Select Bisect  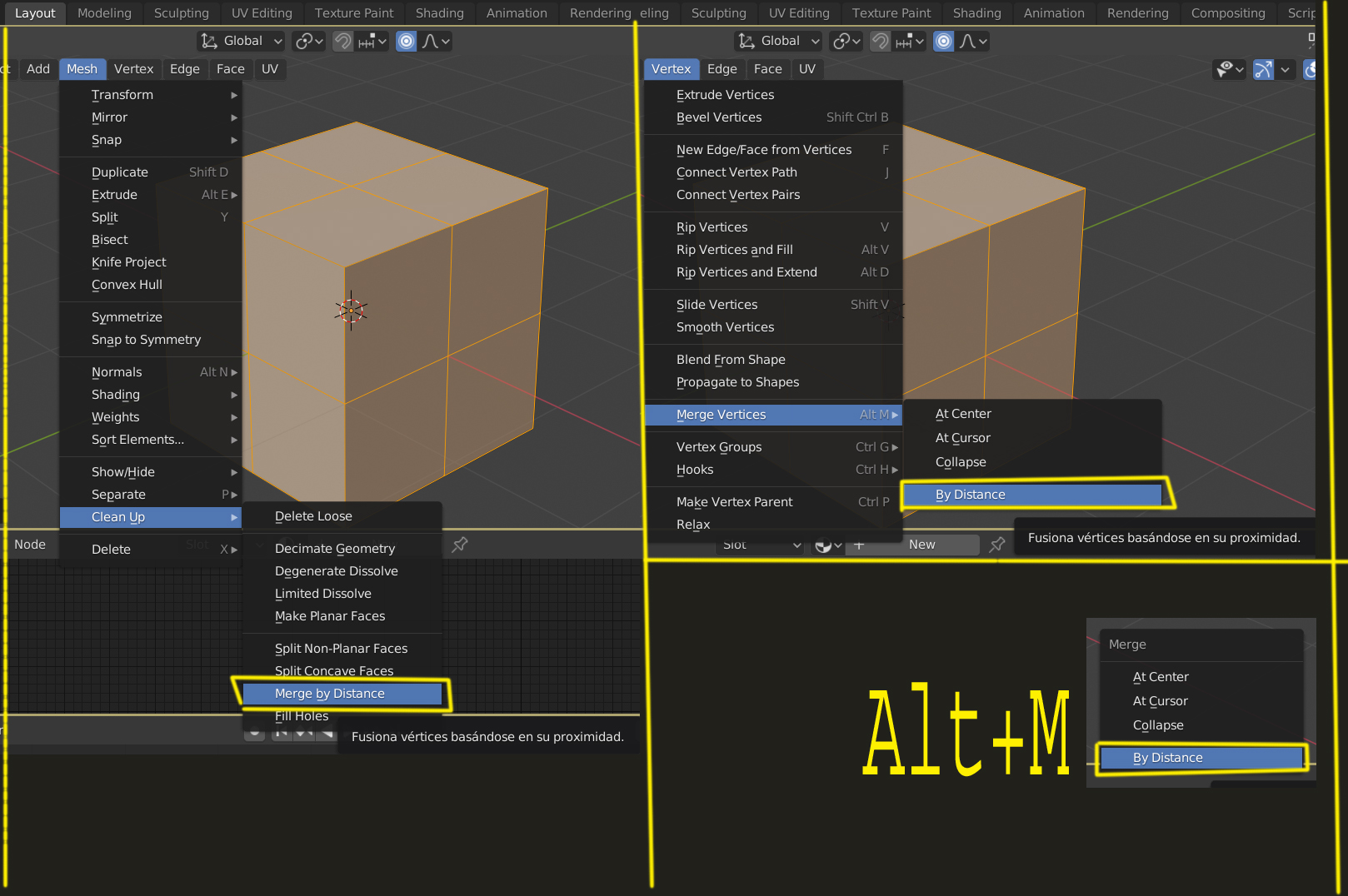[150, 240]
